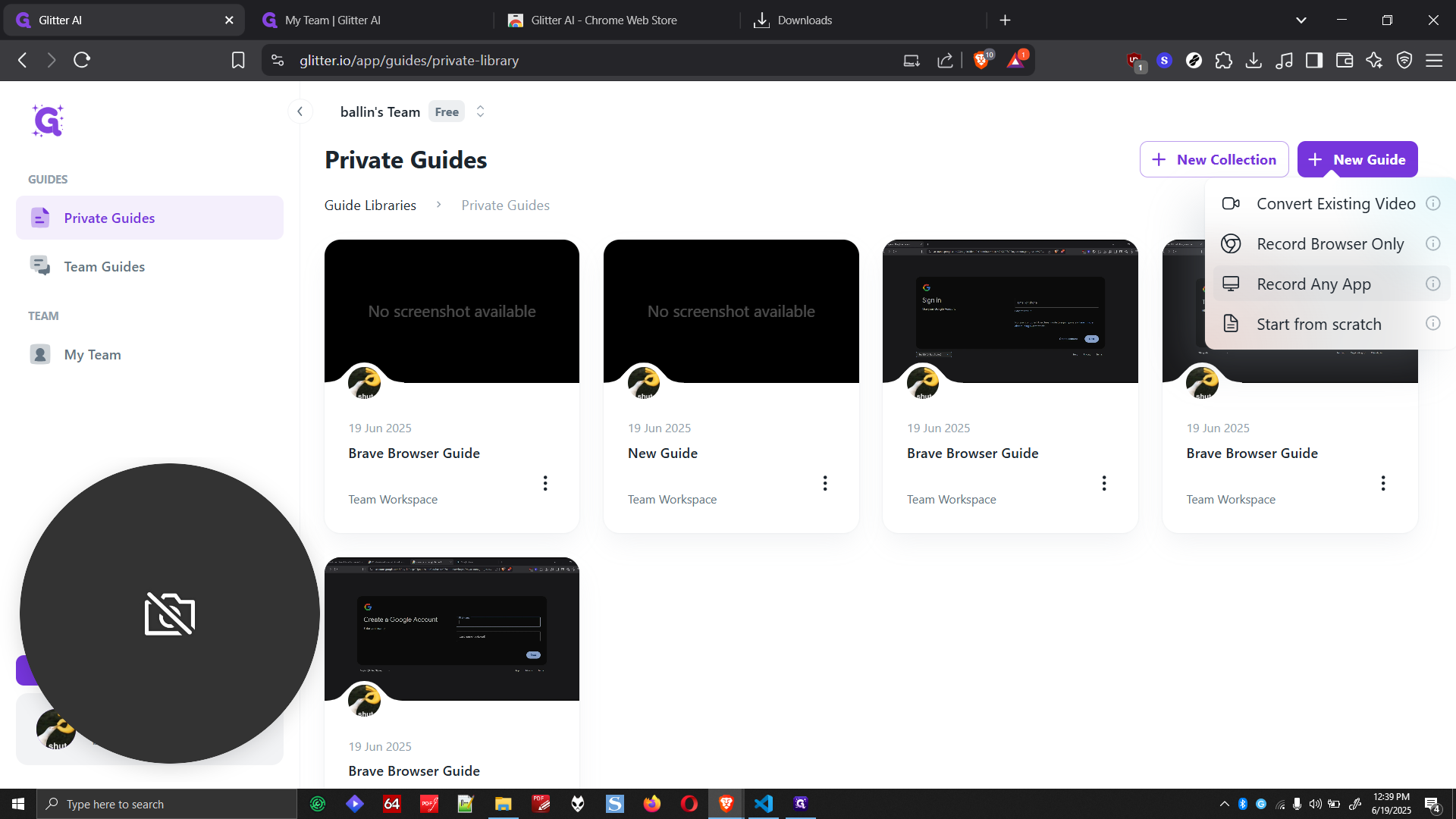The image size is (1456, 819).
Task: Open the Windows Start menu
Action: 18,804
